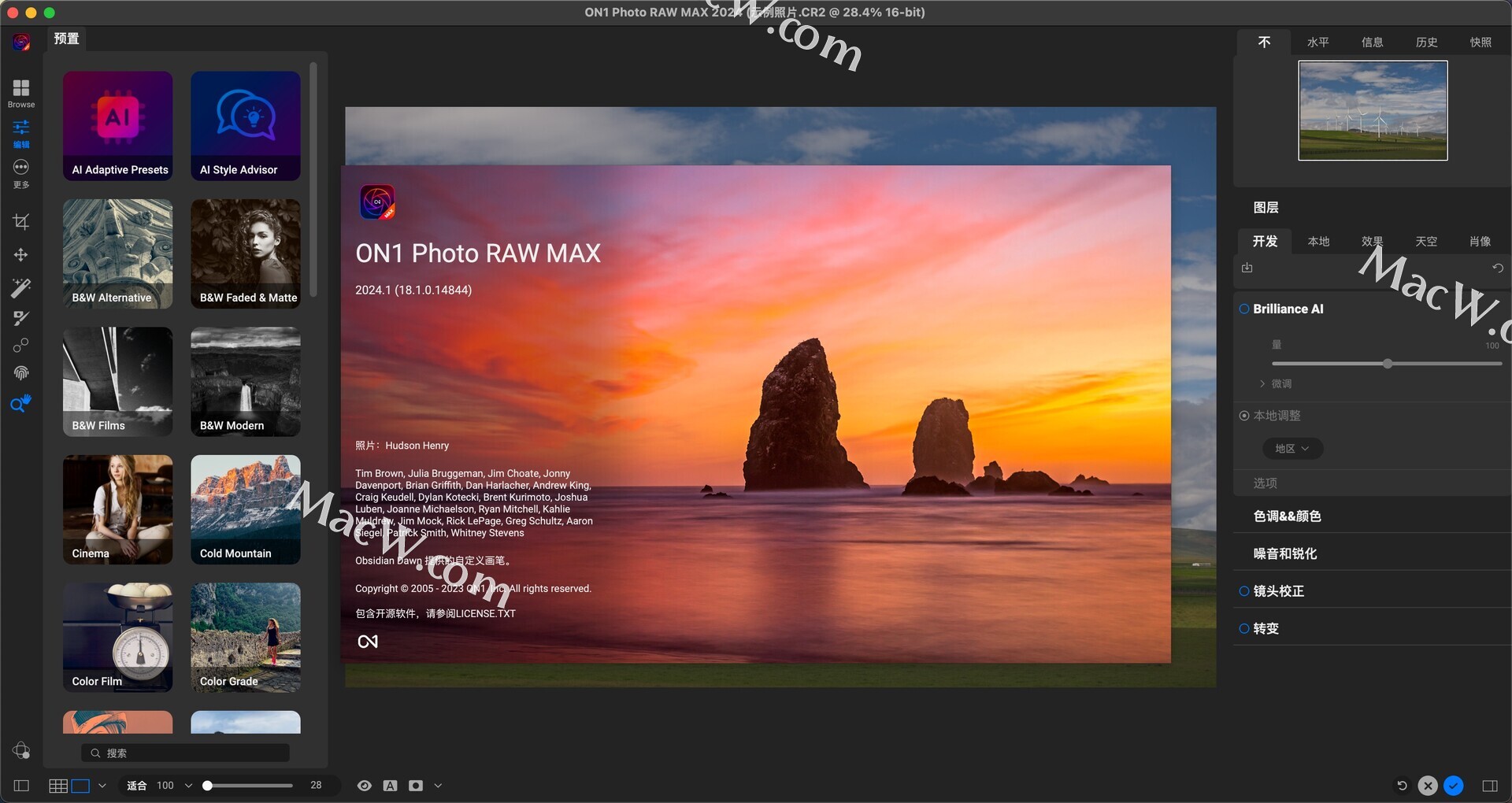The height and width of the screenshot is (803, 1512).
Task: Toggle mask view icon in bottom bar
Action: point(416,786)
